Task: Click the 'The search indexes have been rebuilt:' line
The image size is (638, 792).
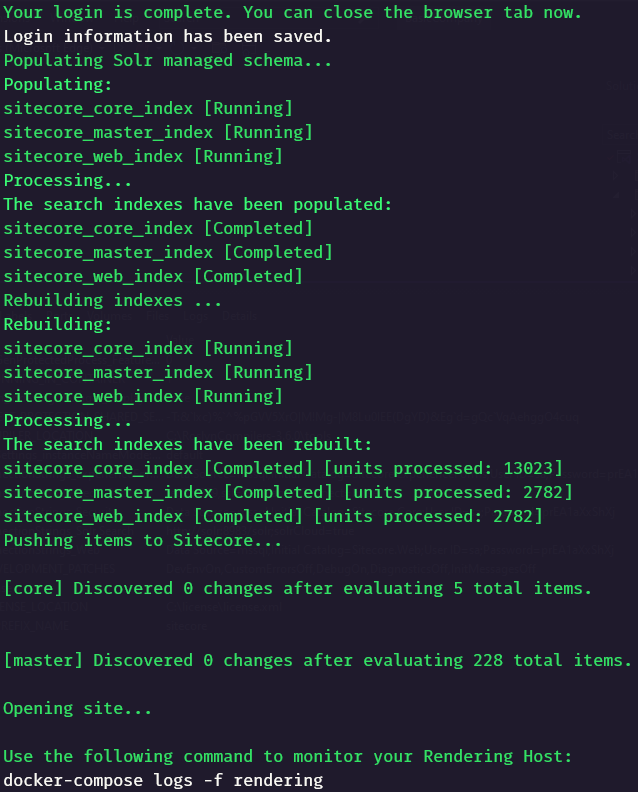Action: 187,444
